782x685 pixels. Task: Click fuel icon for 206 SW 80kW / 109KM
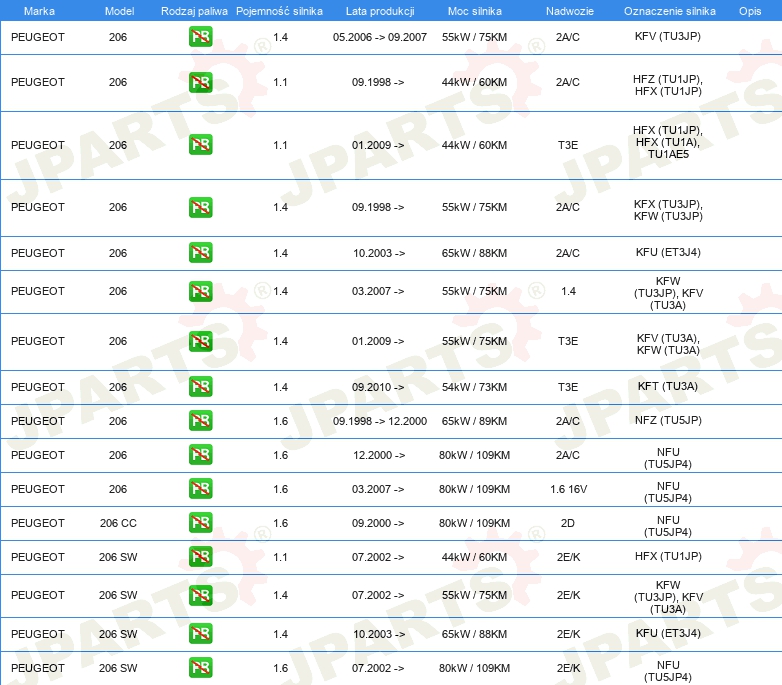click(x=200, y=668)
